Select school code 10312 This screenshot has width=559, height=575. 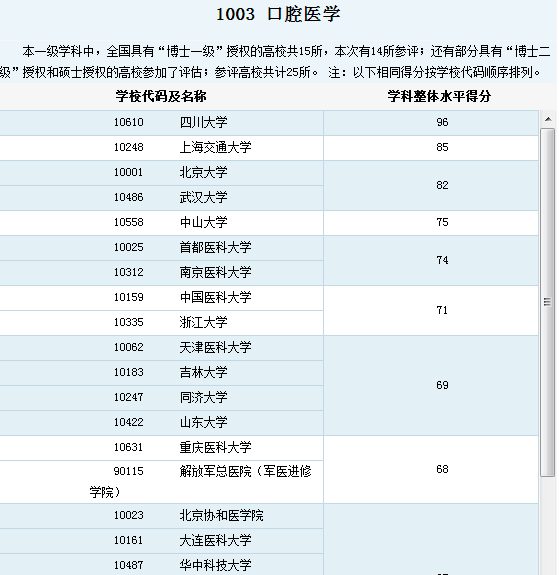coord(128,272)
